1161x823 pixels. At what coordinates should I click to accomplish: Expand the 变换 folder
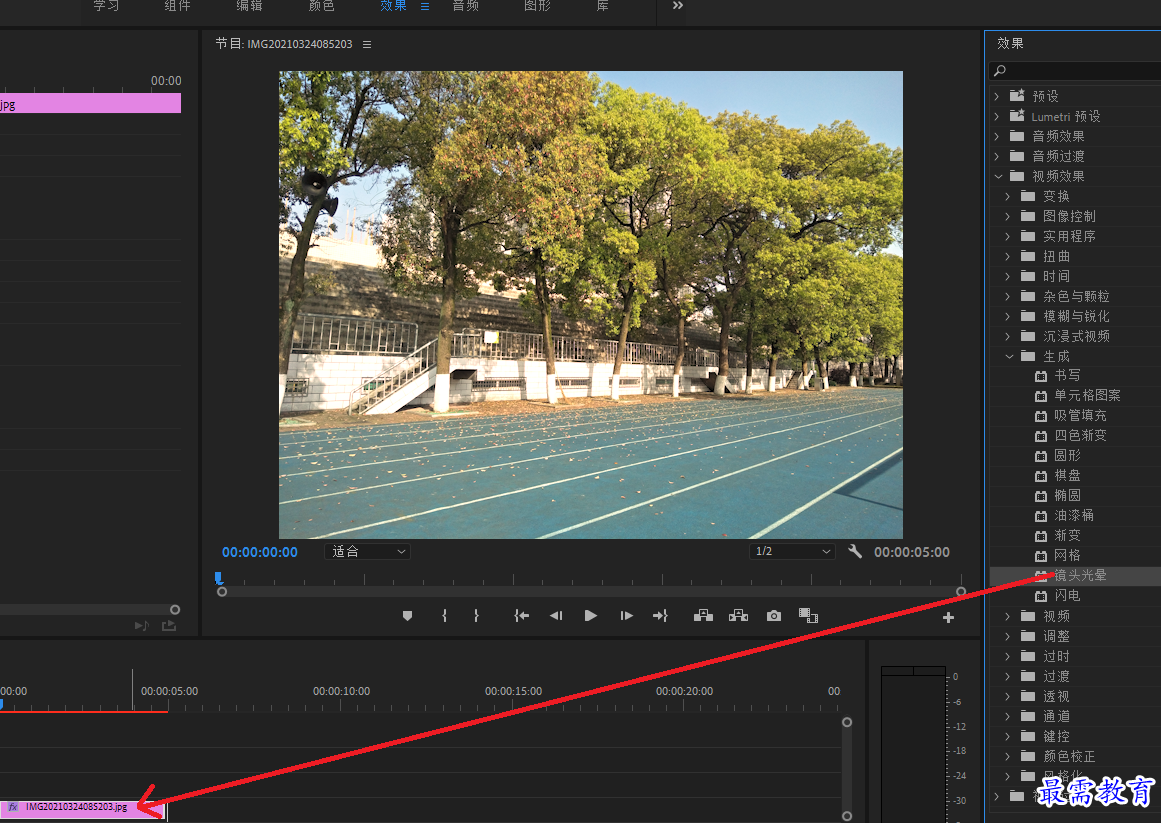pyautogui.click(x=1008, y=196)
